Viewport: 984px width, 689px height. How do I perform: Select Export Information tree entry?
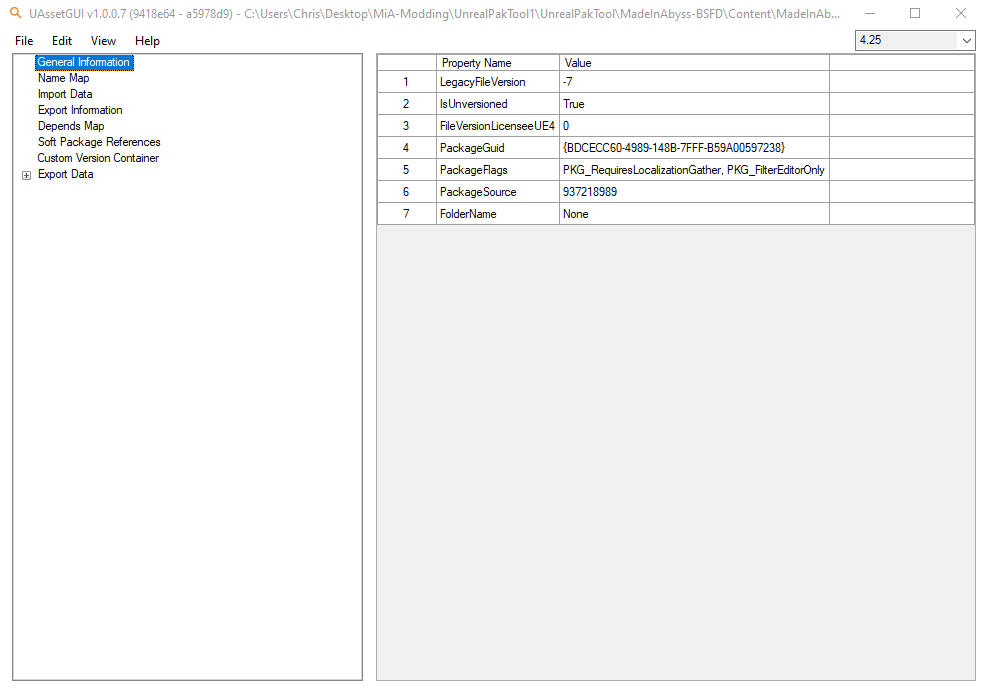pos(80,110)
